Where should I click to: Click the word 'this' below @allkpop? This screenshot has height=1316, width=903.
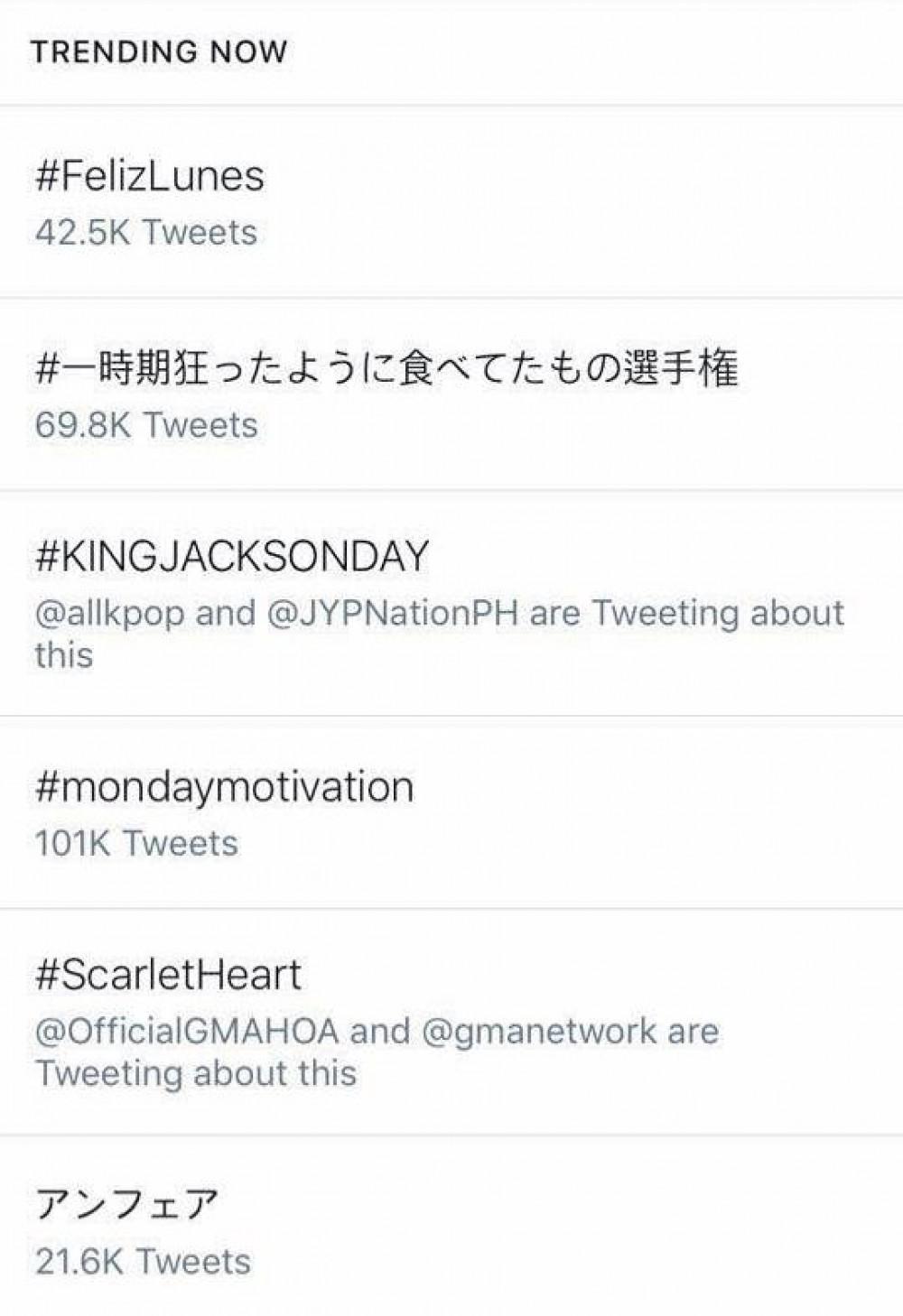64,655
